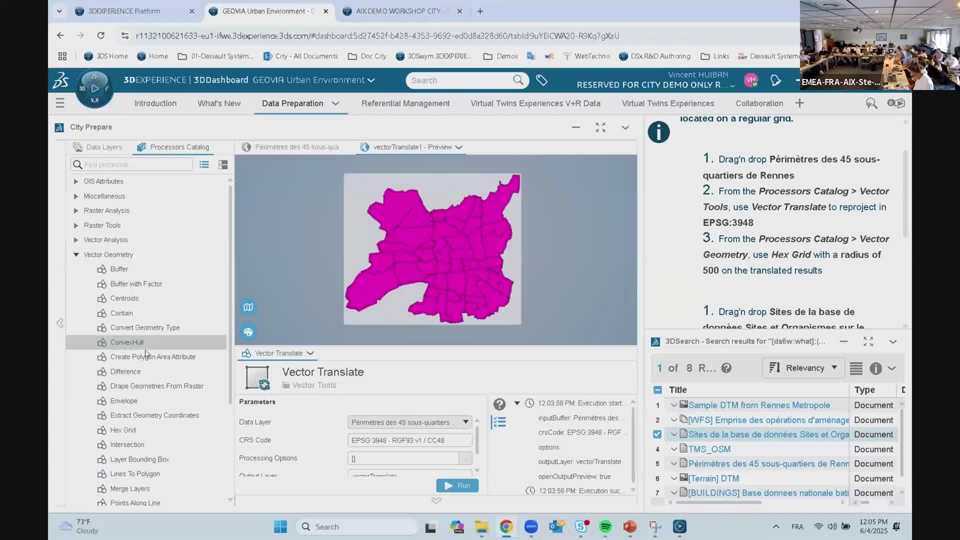Switch to the Processors Catalog tab
Screen dimensions: 960x540
pos(173,148)
